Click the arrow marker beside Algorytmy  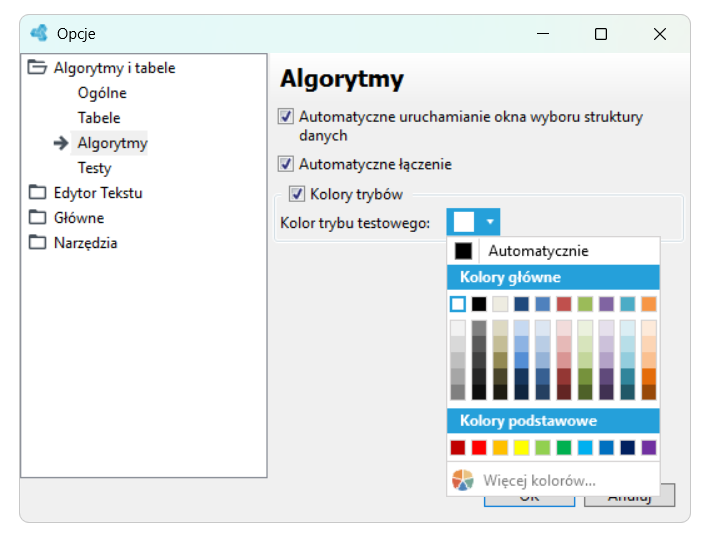[x=61, y=143]
